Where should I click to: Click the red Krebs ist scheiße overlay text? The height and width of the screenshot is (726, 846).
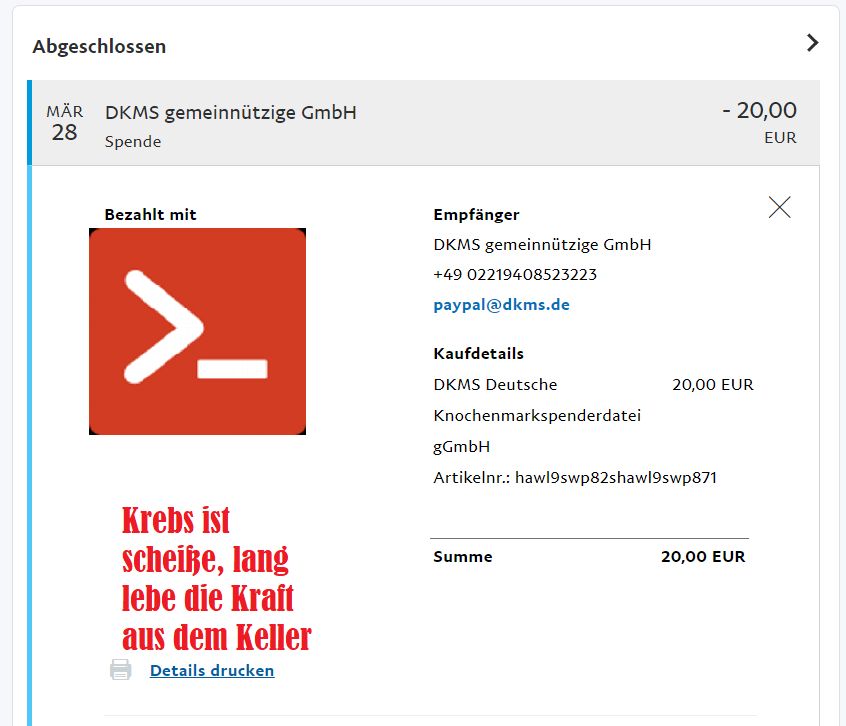[x=216, y=579]
